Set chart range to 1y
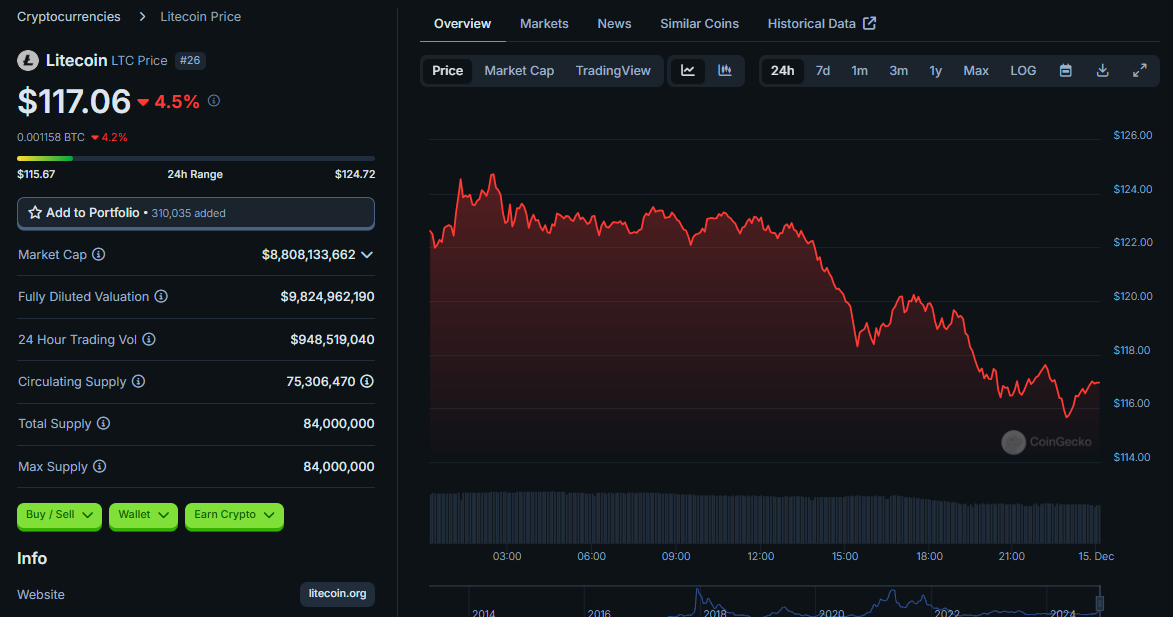 (x=935, y=70)
